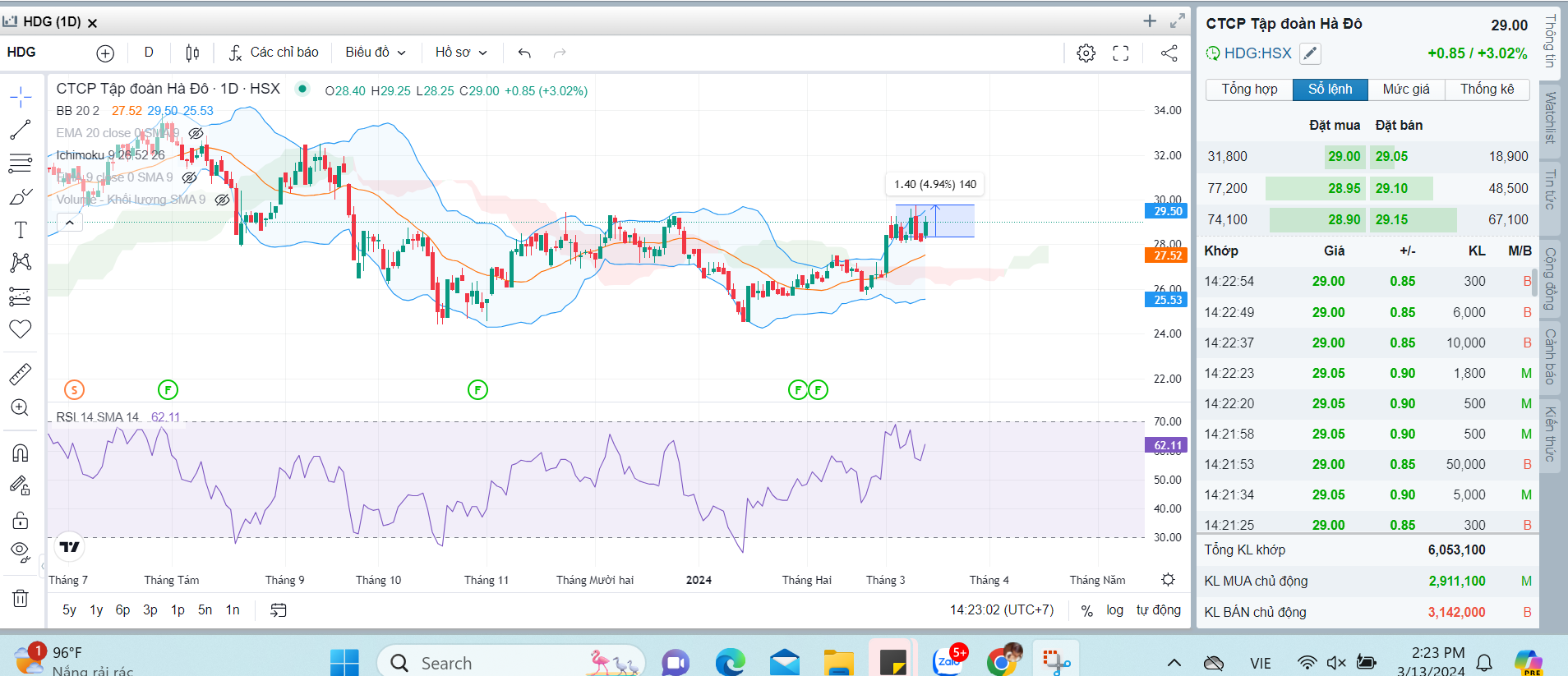Open the Fibonacci and horizontal lines tool
This screenshot has height=676, width=1568.
[21, 163]
